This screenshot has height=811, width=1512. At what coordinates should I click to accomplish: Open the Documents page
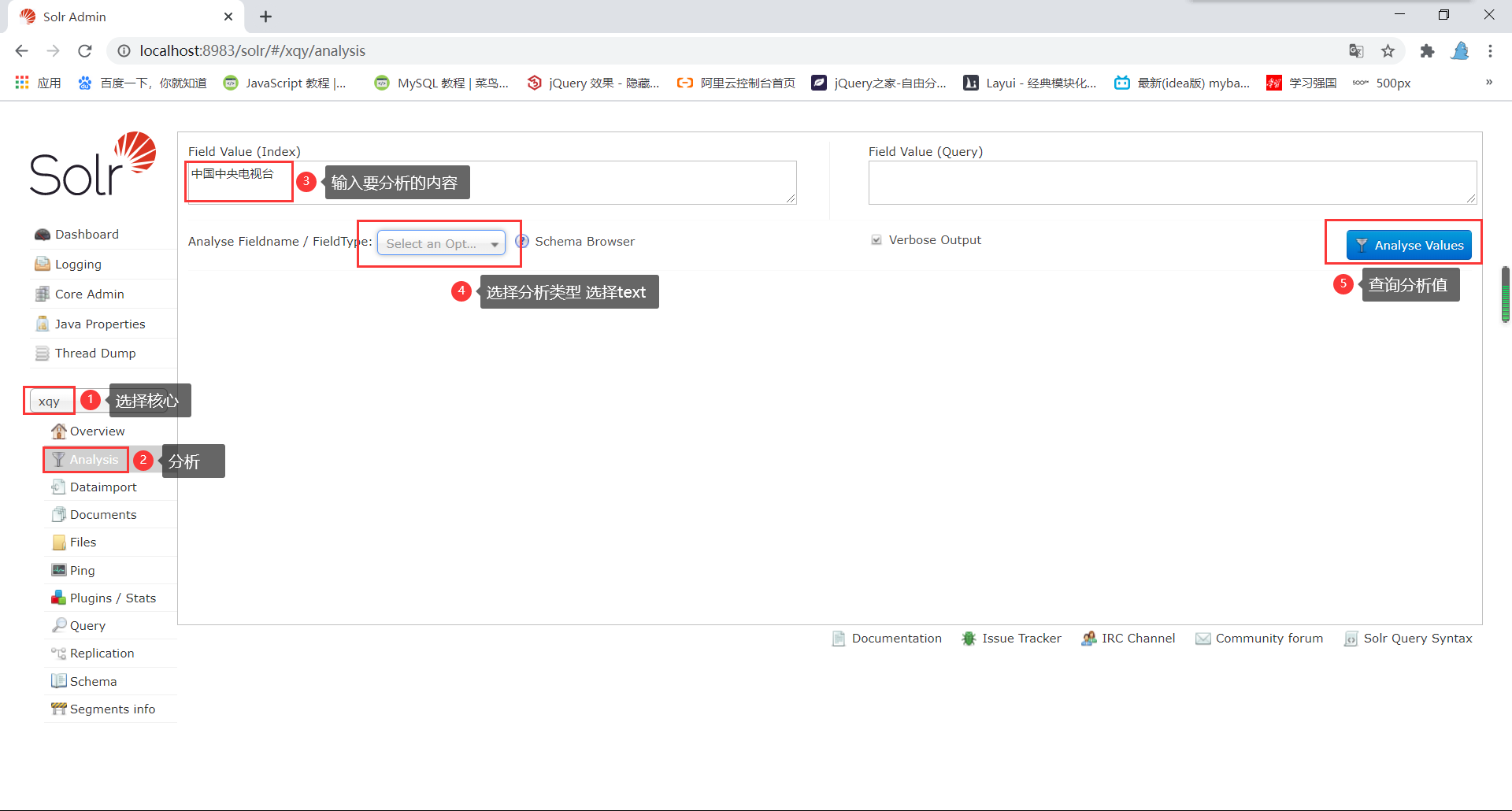tap(103, 515)
